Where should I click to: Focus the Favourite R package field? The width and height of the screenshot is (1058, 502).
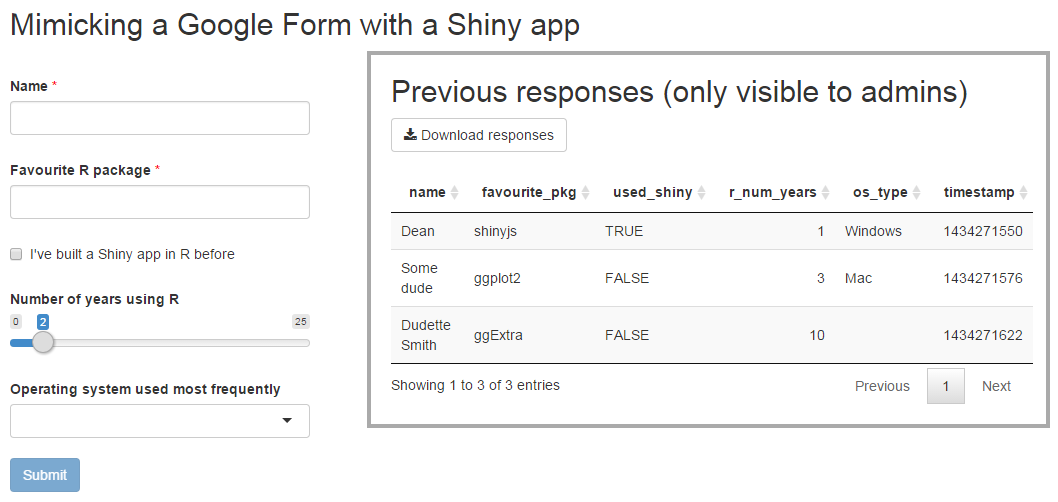(x=160, y=202)
